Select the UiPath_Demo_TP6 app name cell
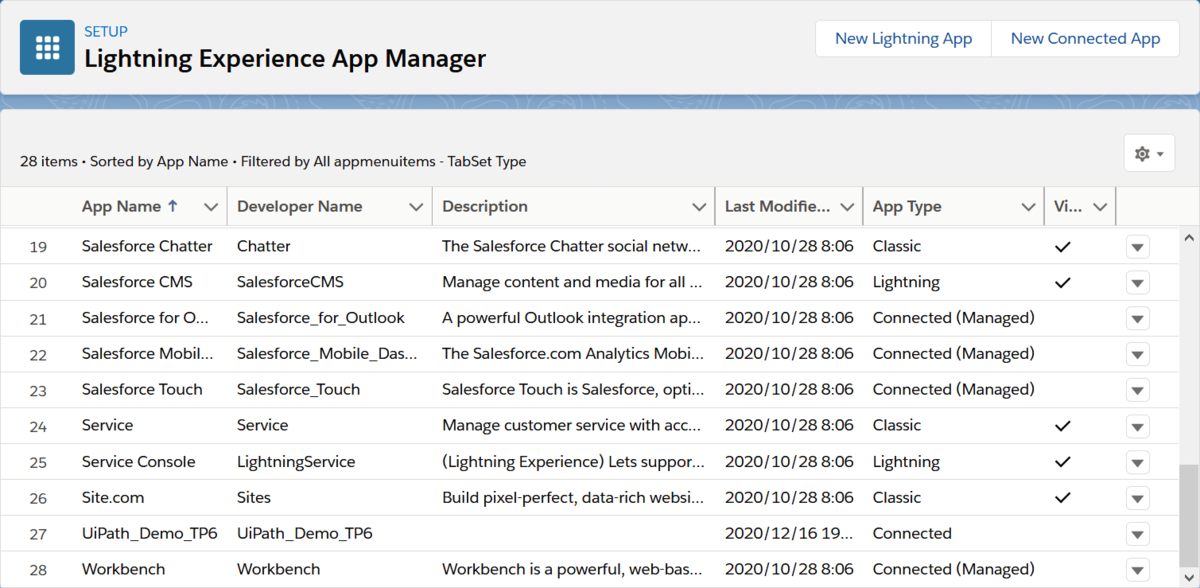This screenshot has height=588, width=1200. (x=149, y=533)
